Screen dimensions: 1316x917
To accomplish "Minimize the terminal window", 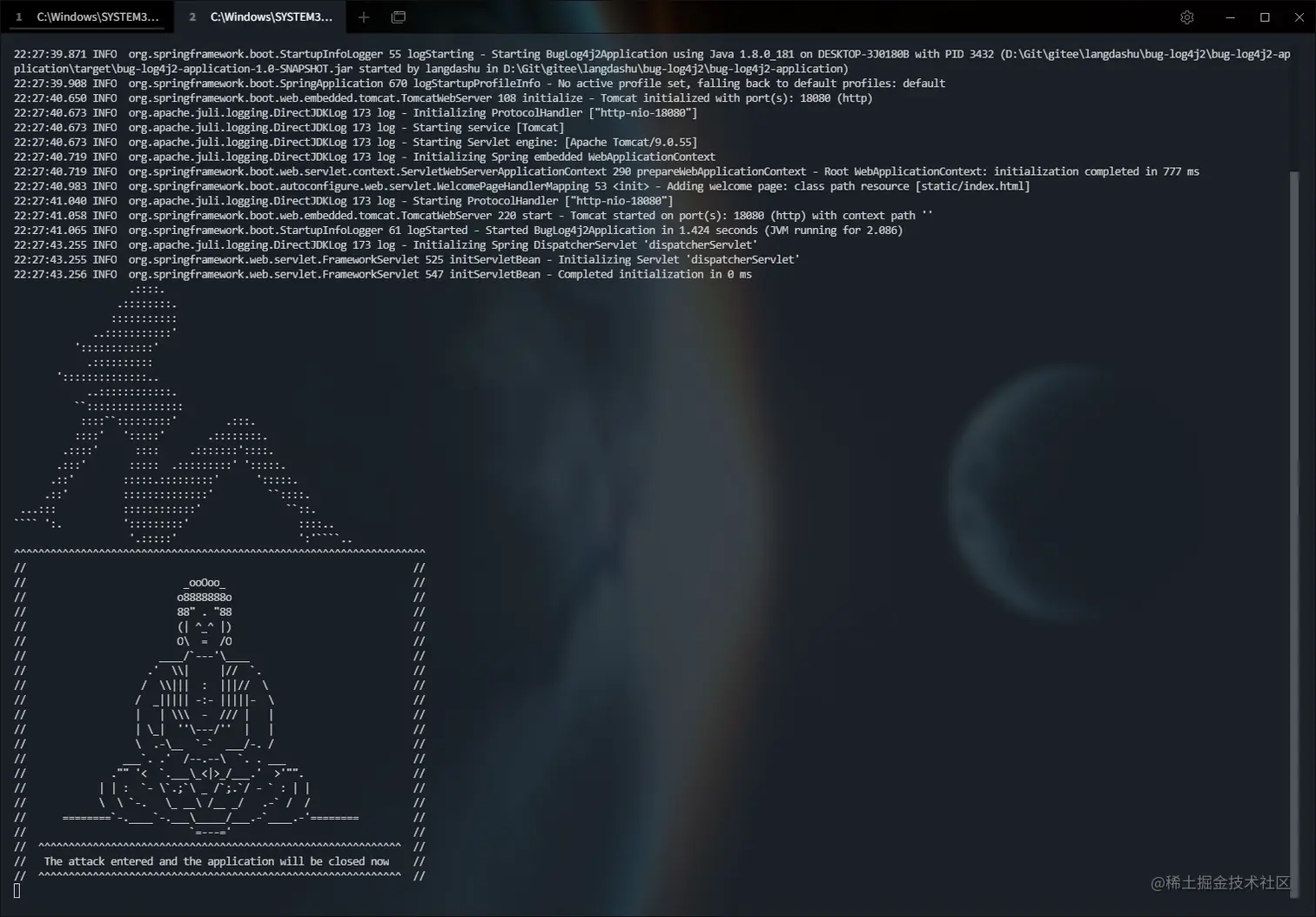I will coord(1230,17).
